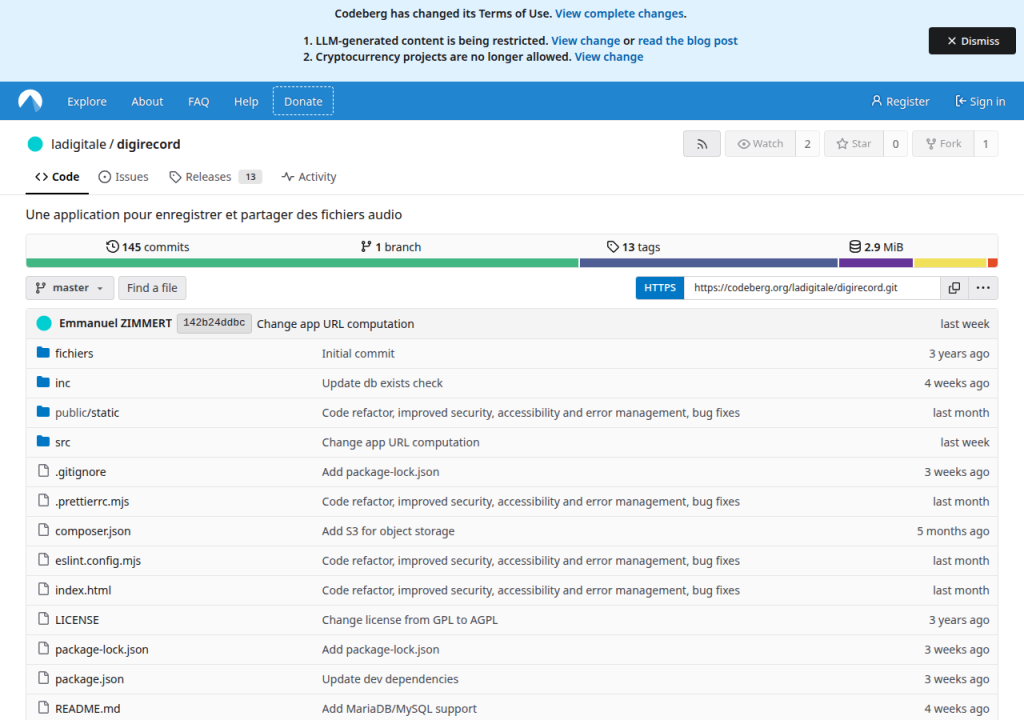Fork the digirecord repository
This screenshot has width=1024, height=720.
click(943, 144)
